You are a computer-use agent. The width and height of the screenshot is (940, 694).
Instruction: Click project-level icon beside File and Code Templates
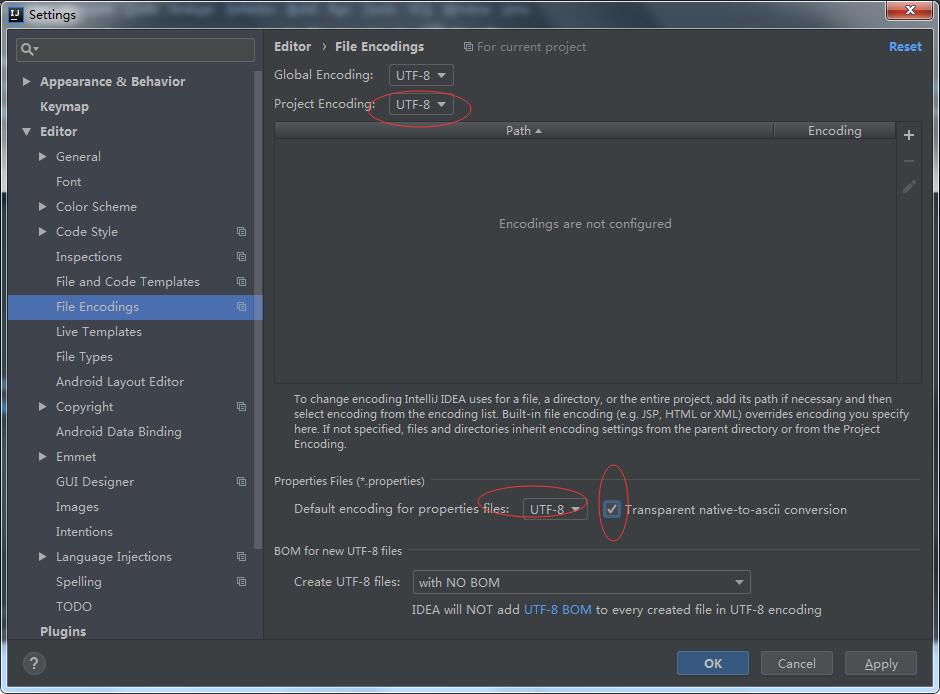click(241, 282)
